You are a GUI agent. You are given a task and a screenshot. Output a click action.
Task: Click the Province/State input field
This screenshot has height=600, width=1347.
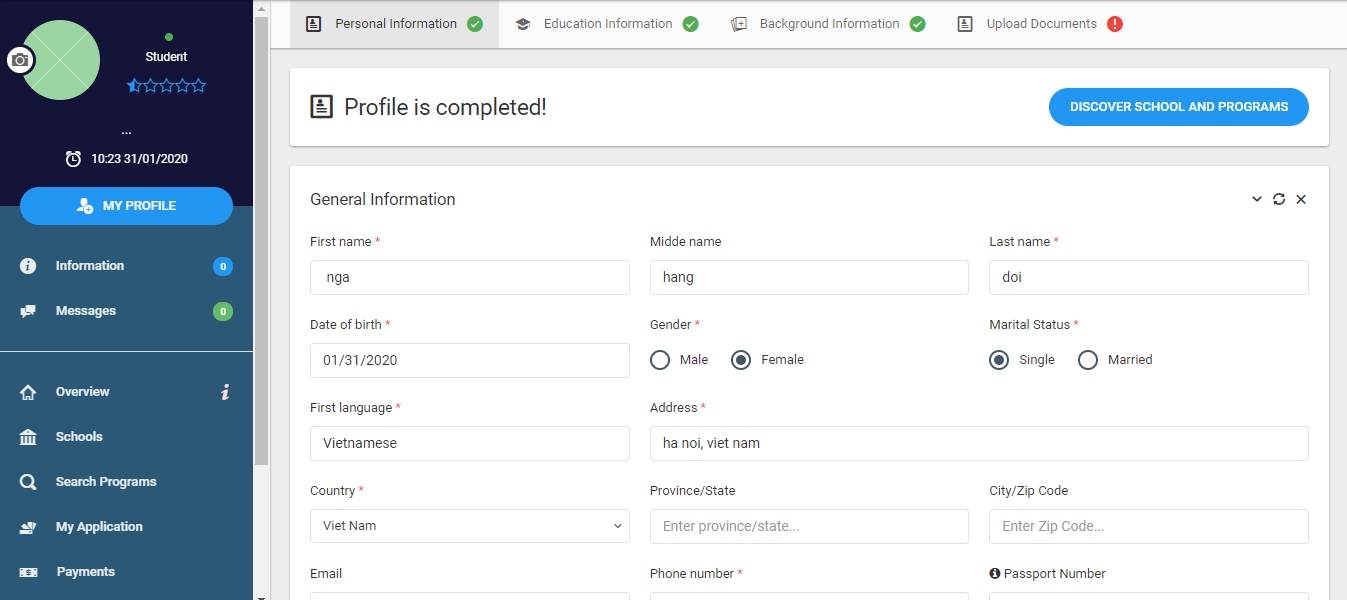[809, 526]
